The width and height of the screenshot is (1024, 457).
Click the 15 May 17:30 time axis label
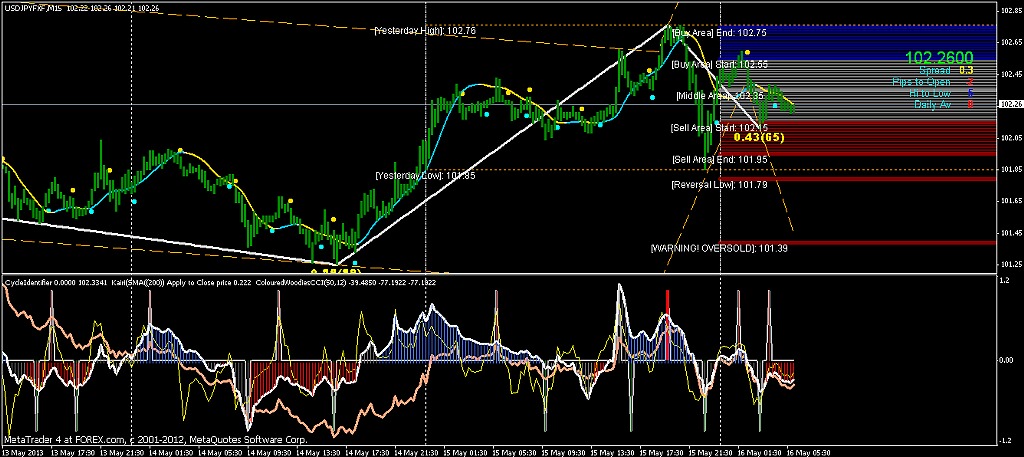coord(664,452)
